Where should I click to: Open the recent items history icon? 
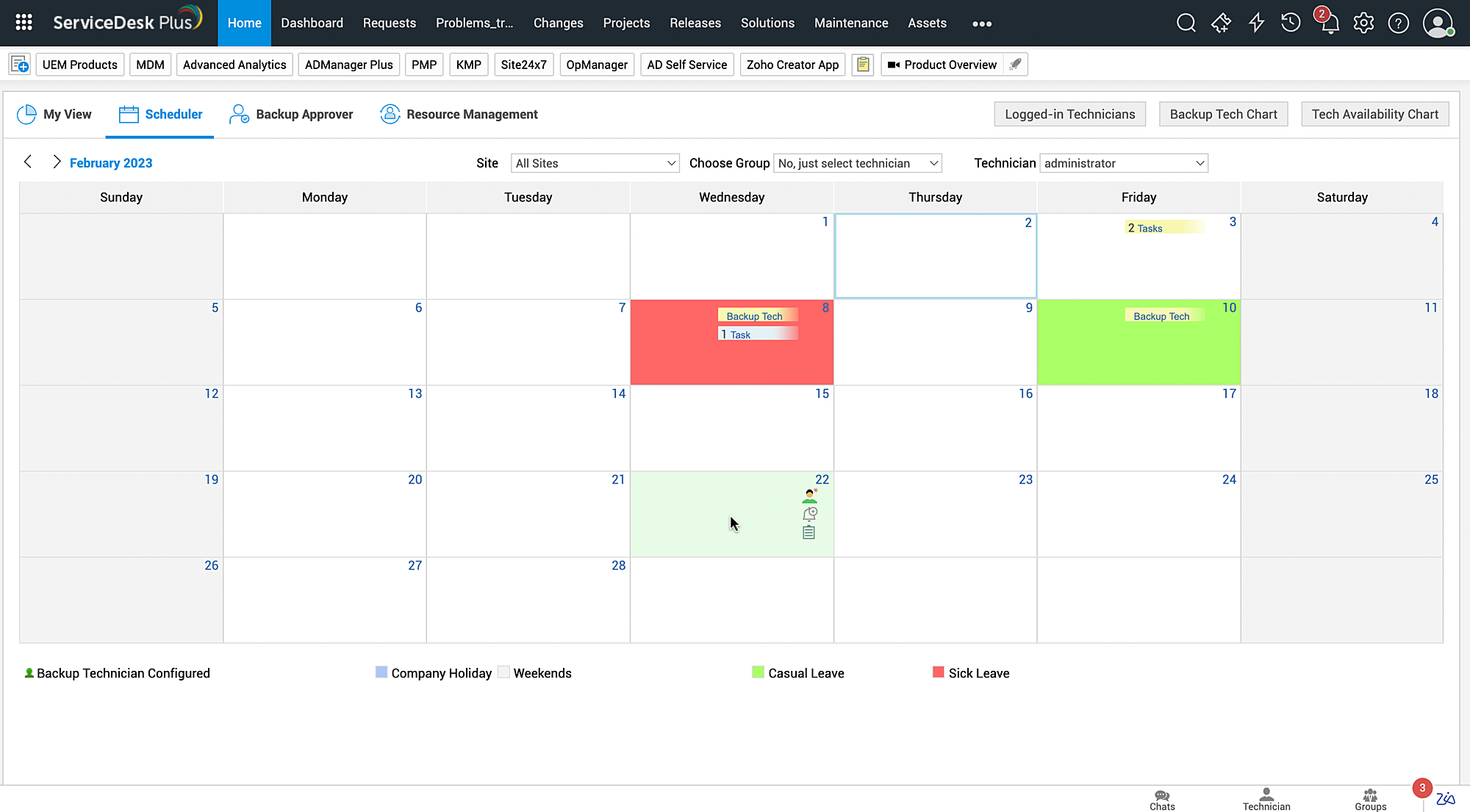(x=1291, y=23)
